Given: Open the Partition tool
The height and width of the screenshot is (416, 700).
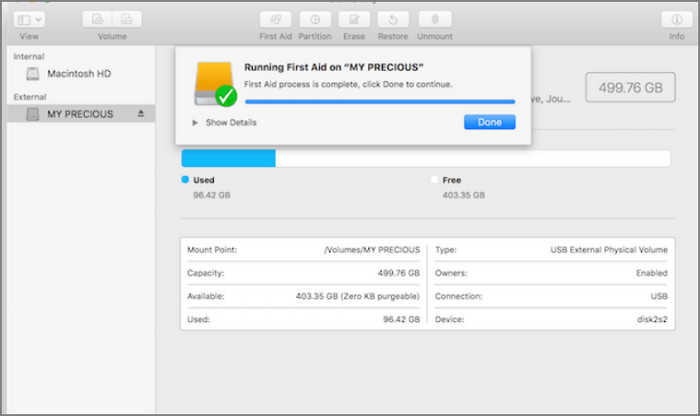Looking at the screenshot, I should click(316, 20).
